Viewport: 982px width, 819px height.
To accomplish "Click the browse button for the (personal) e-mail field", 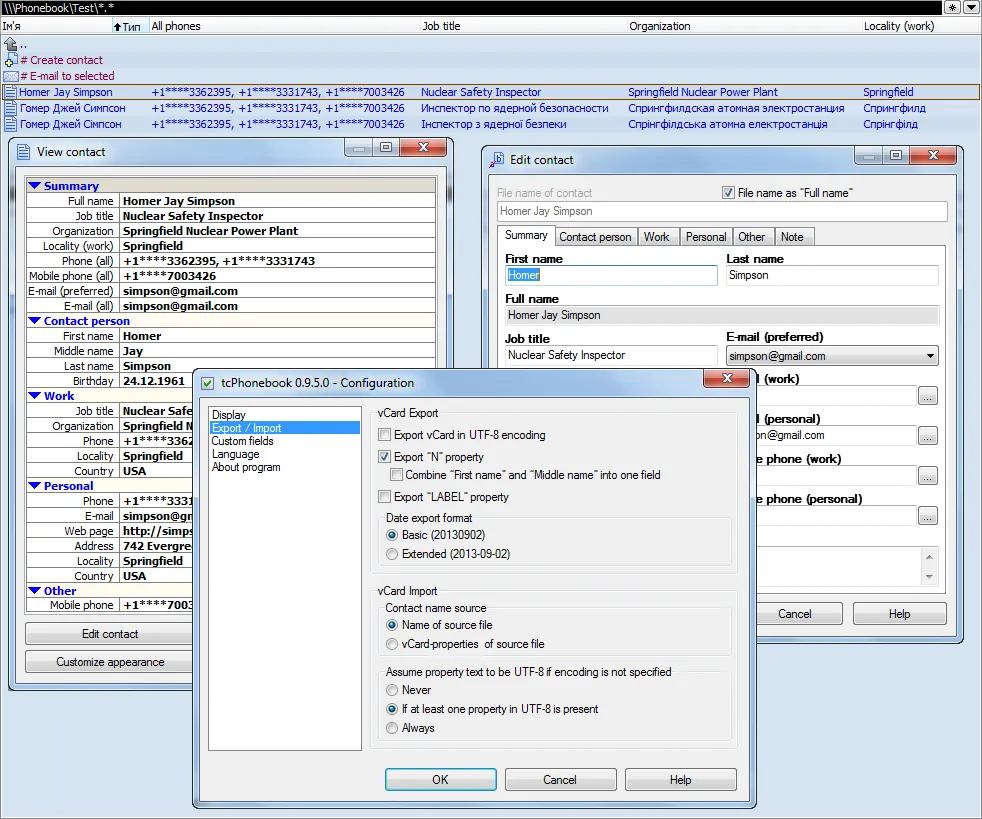I will pyautogui.click(x=928, y=436).
